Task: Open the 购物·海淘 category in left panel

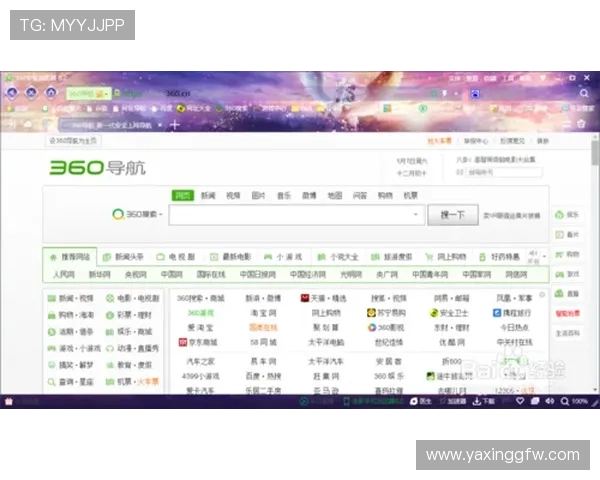Action: [x=70, y=315]
